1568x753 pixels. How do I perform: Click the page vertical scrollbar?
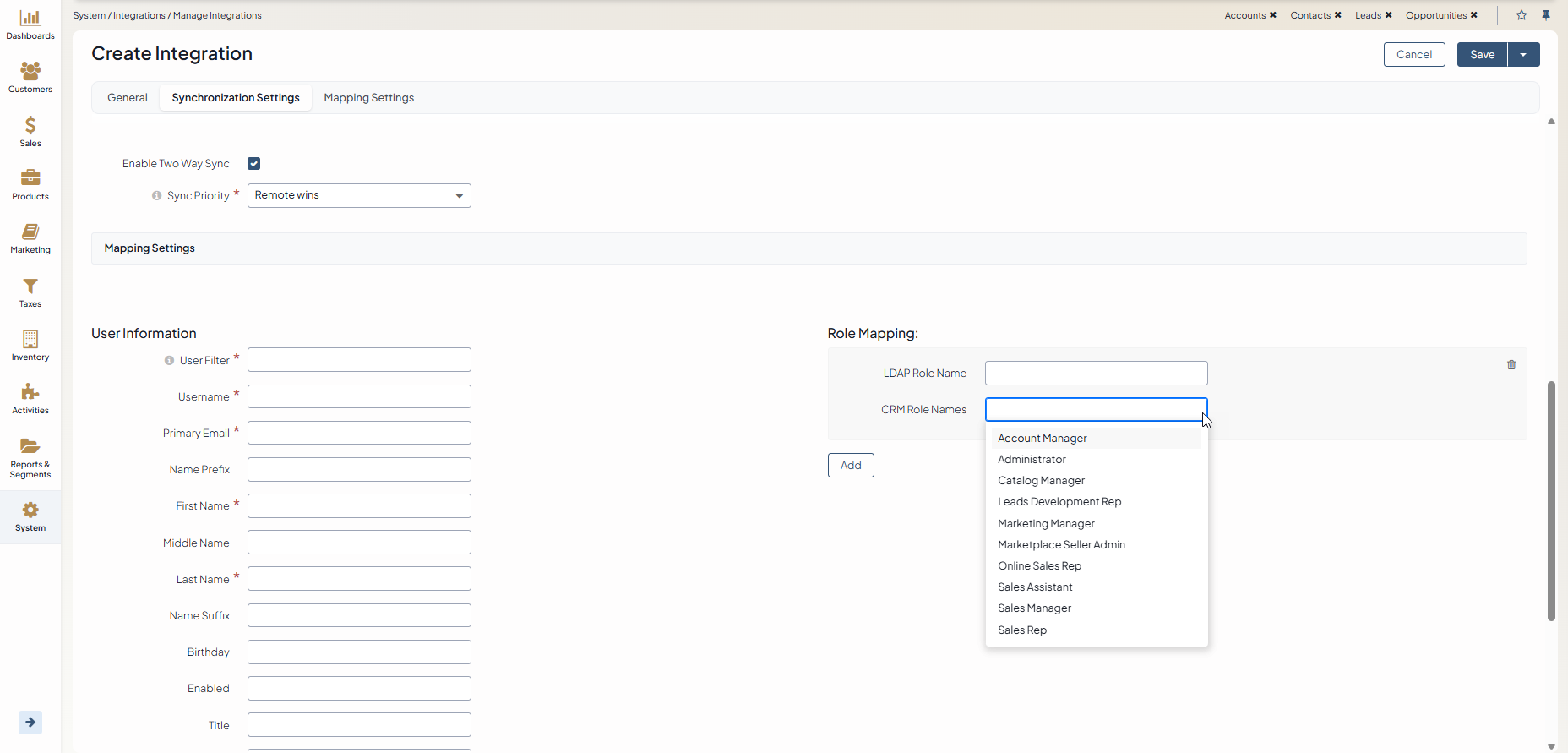pyautogui.click(x=1551, y=500)
